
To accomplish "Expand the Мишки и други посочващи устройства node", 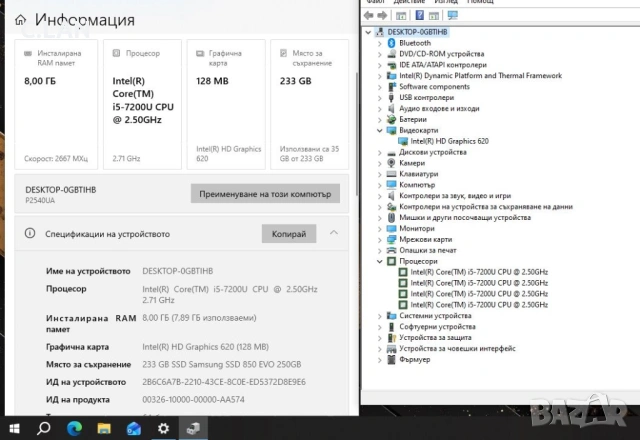I will click(x=380, y=218).
